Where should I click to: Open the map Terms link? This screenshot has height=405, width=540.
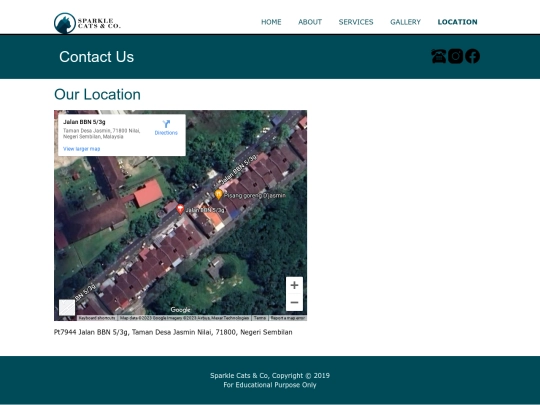pyautogui.click(x=260, y=318)
